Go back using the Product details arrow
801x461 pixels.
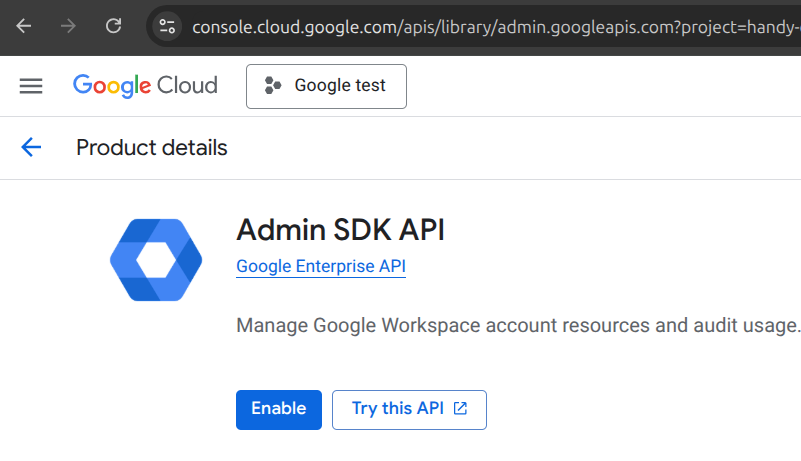pyautogui.click(x=31, y=148)
